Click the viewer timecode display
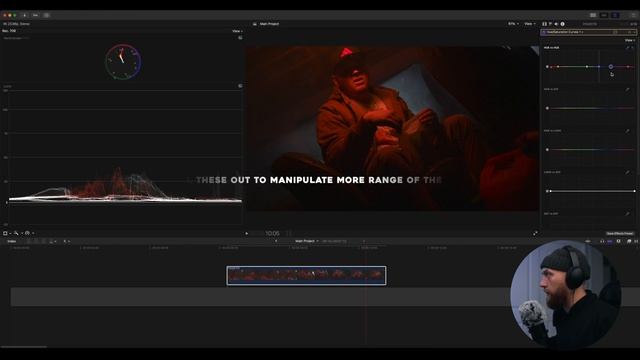The width and height of the screenshot is (640, 360). click(272, 233)
